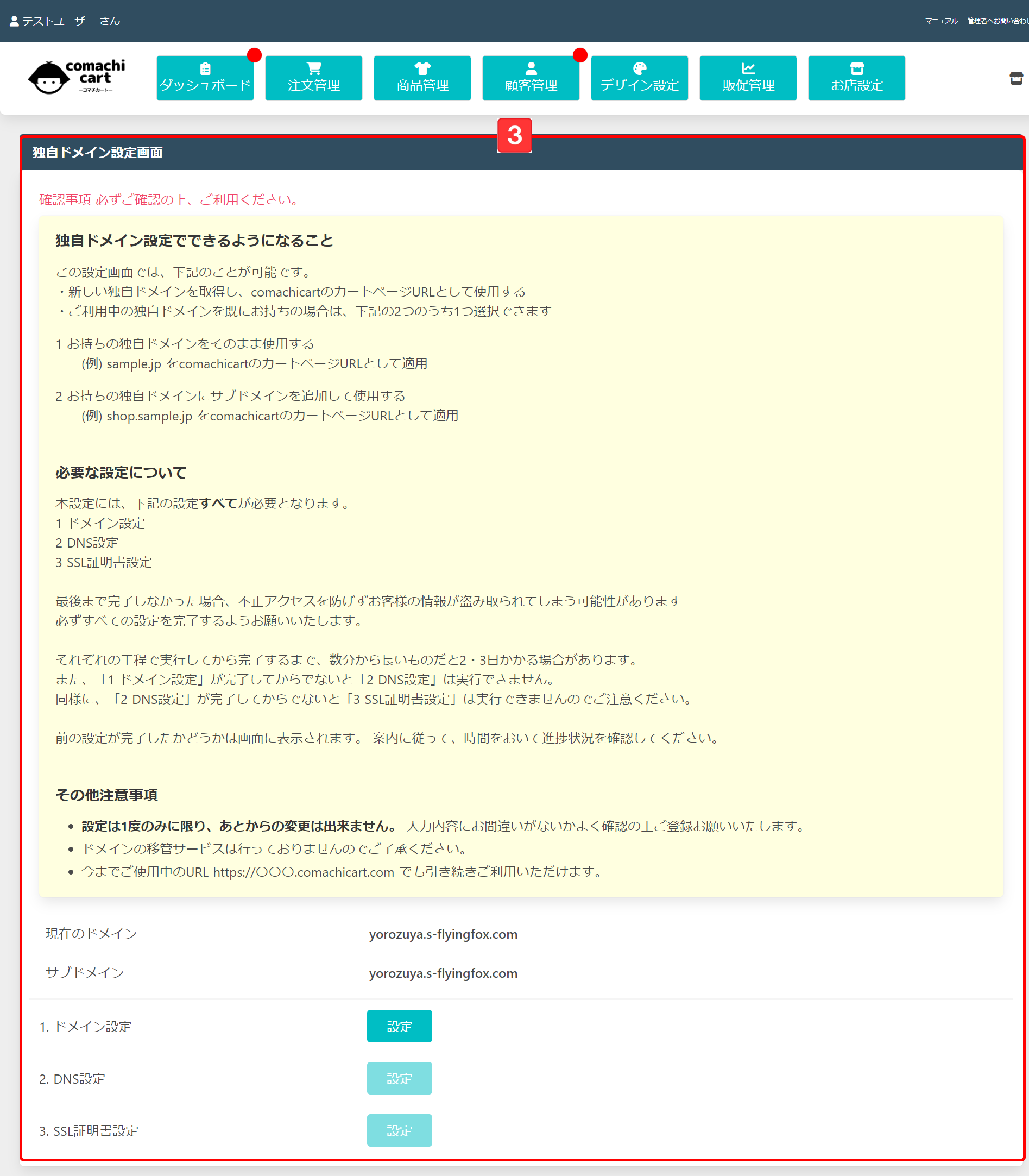Open the デザイン設定 menu
The height and width of the screenshot is (1176, 1029).
point(639,78)
